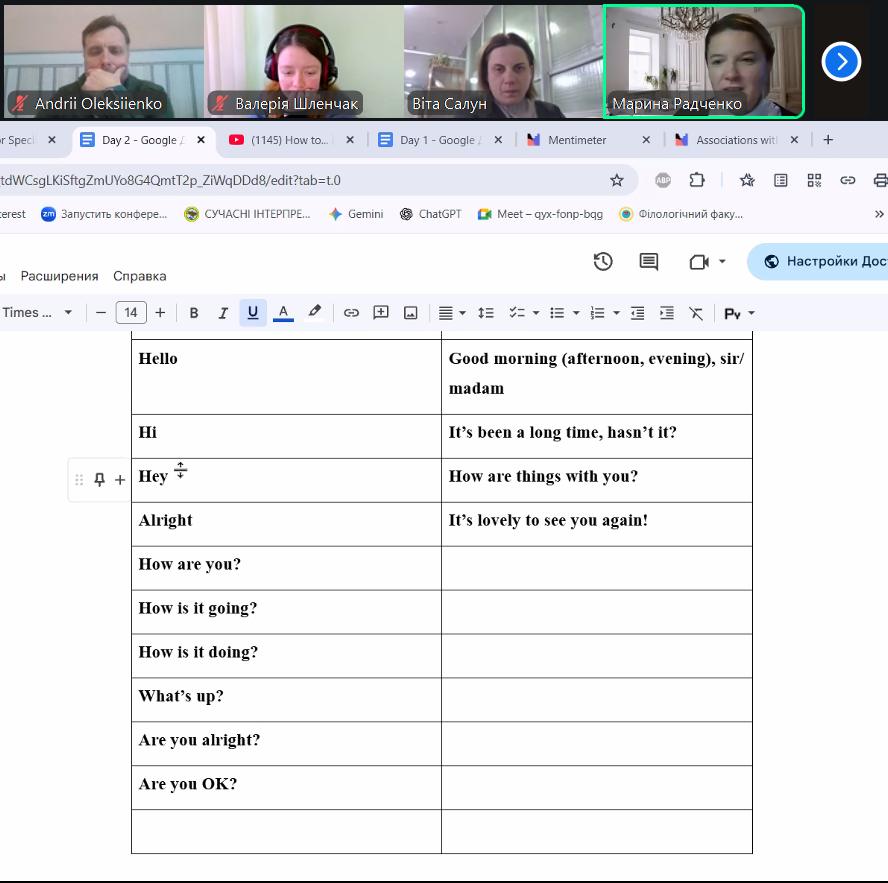Open the comments panel icon
Screen dimensions: 888x883
click(x=649, y=262)
